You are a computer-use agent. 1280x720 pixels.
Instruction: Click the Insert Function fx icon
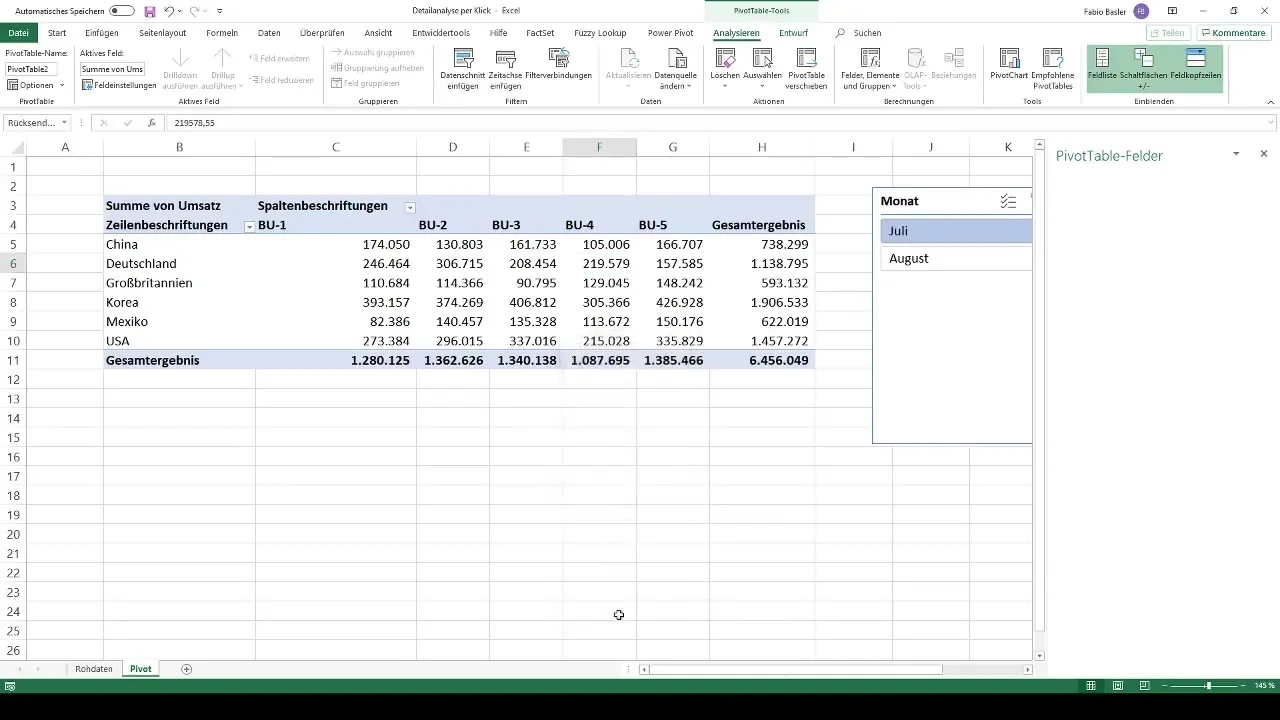point(152,123)
